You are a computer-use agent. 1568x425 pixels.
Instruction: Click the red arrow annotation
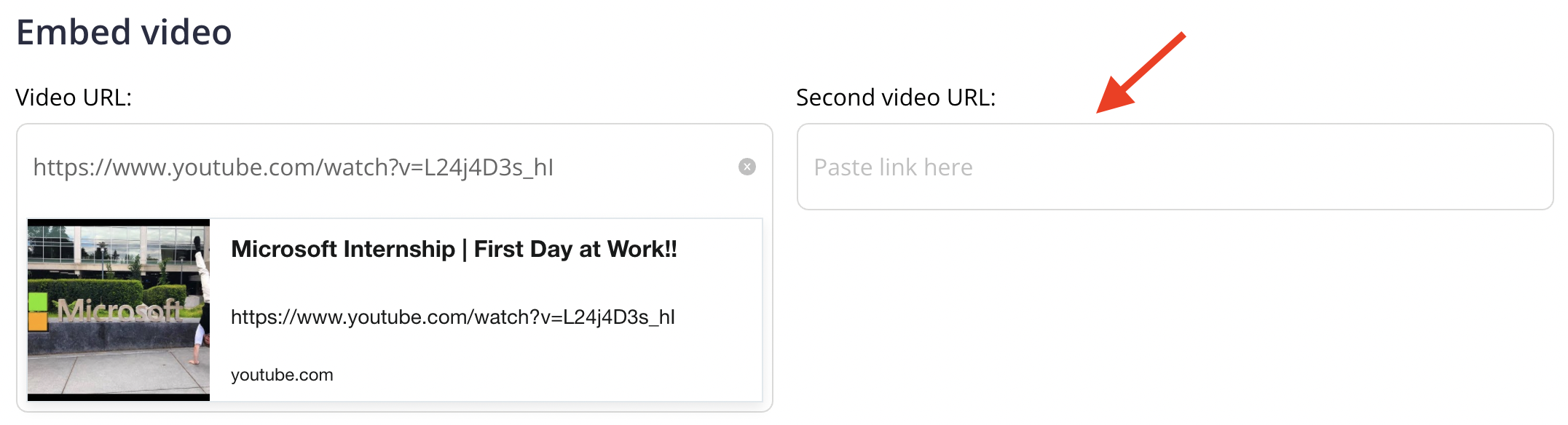[x=1140, y=73]
